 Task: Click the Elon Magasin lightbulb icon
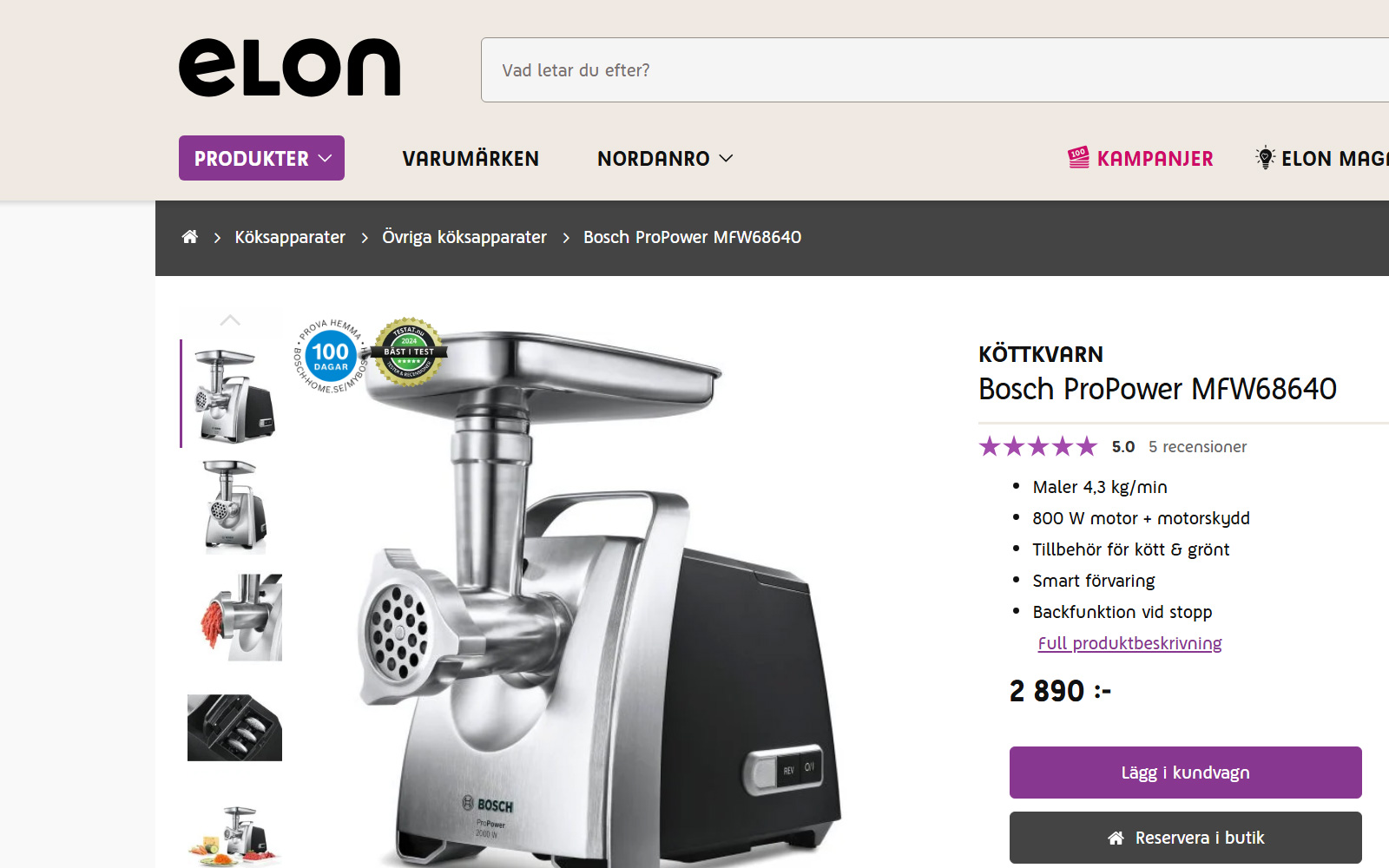tap(1266, 158)
